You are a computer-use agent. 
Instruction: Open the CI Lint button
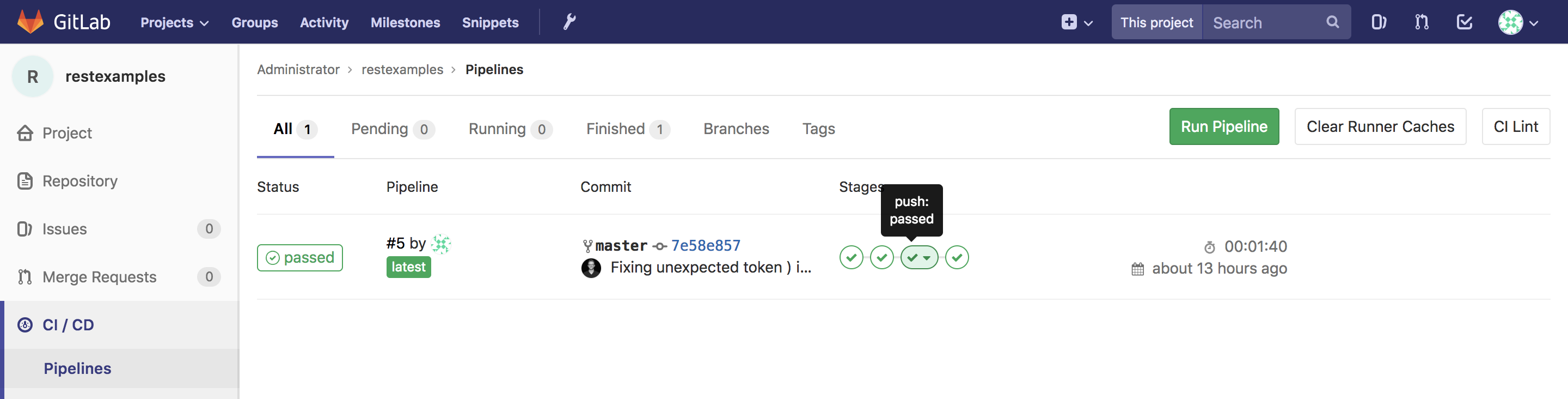coord(1515,126)
